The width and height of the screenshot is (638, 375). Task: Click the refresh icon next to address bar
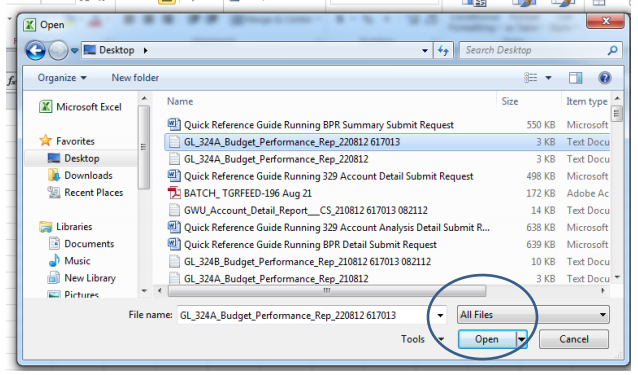[x=443, y=50]
